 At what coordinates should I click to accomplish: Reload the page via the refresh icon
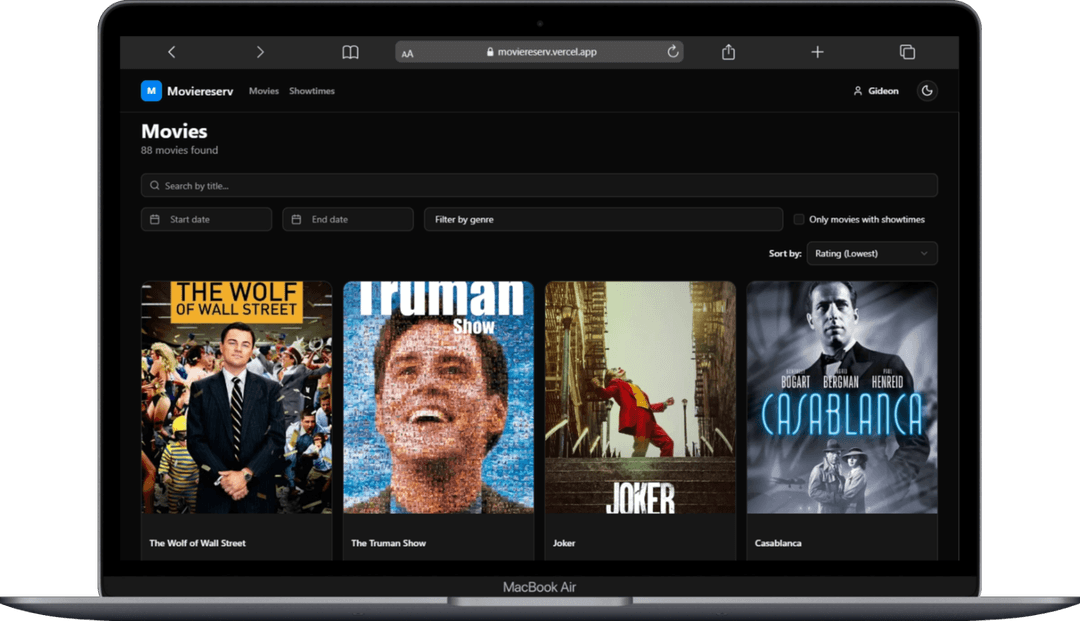[x=673, y=52]
